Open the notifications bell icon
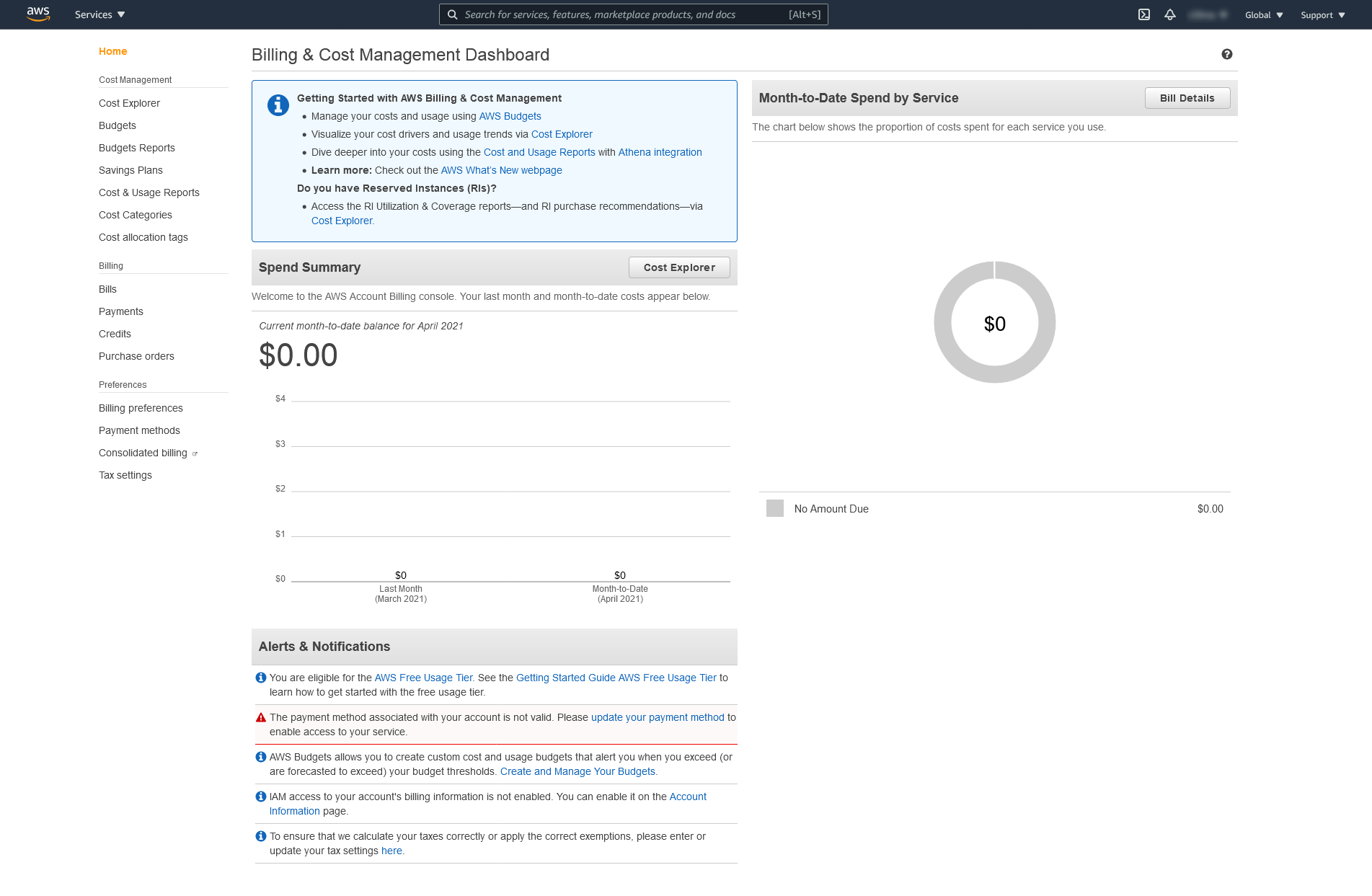 (1170, 14)
